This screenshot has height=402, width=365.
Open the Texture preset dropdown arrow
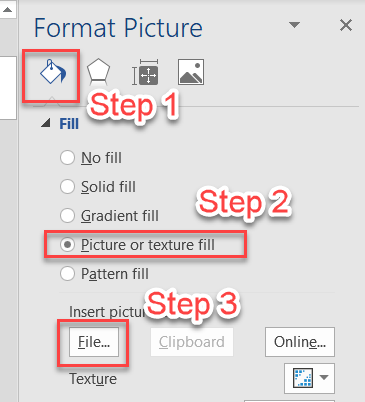[324, 378]
